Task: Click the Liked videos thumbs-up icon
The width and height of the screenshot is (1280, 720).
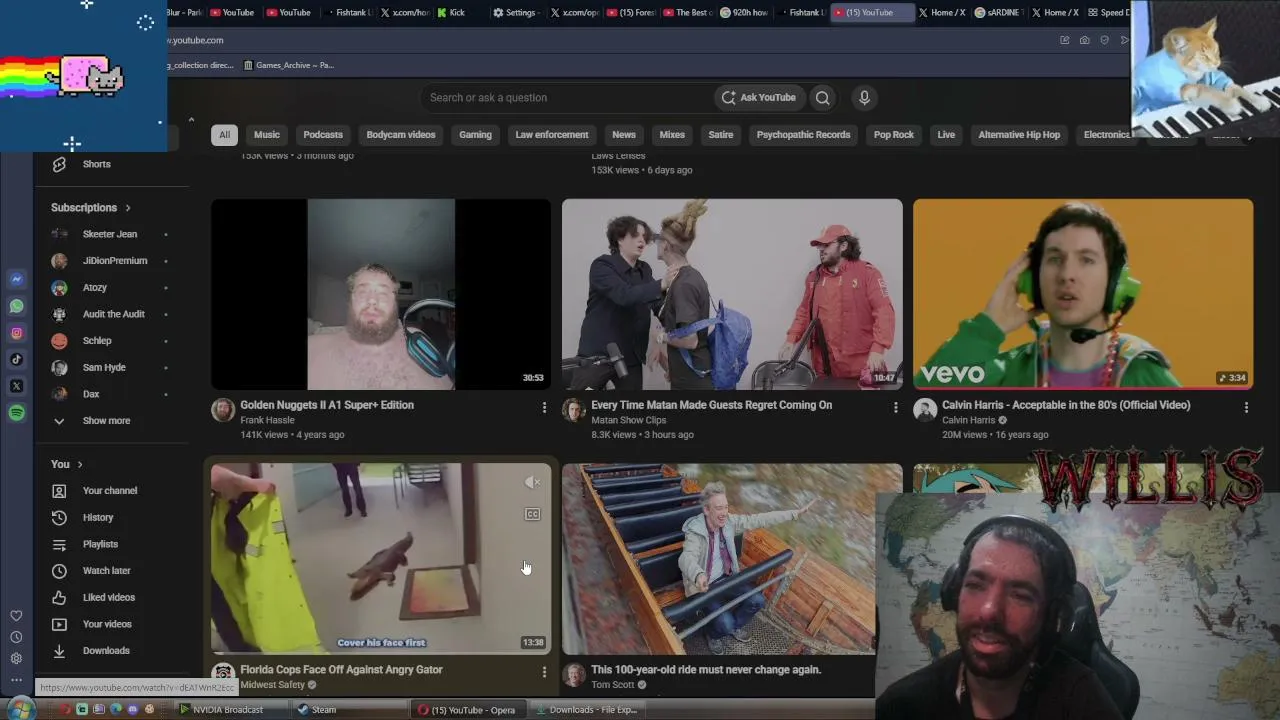Action: [59, 597]
